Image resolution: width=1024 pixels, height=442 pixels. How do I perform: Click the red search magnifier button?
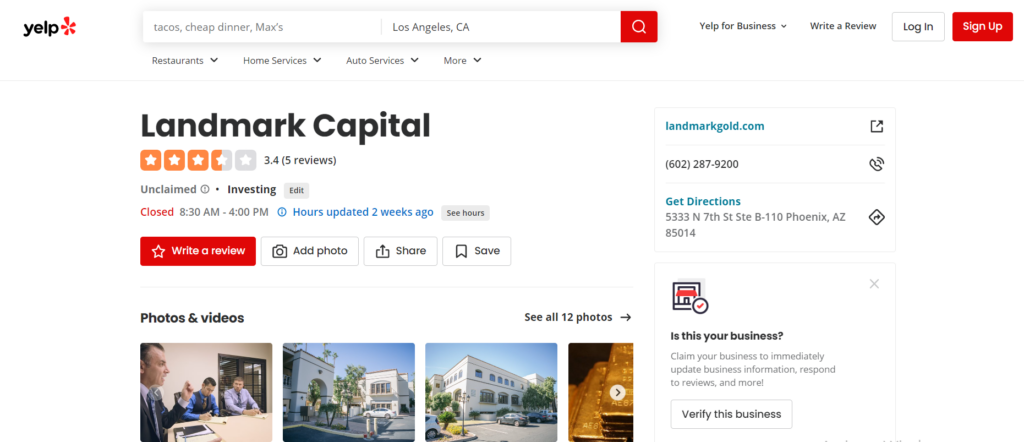(x=639, y=27)
